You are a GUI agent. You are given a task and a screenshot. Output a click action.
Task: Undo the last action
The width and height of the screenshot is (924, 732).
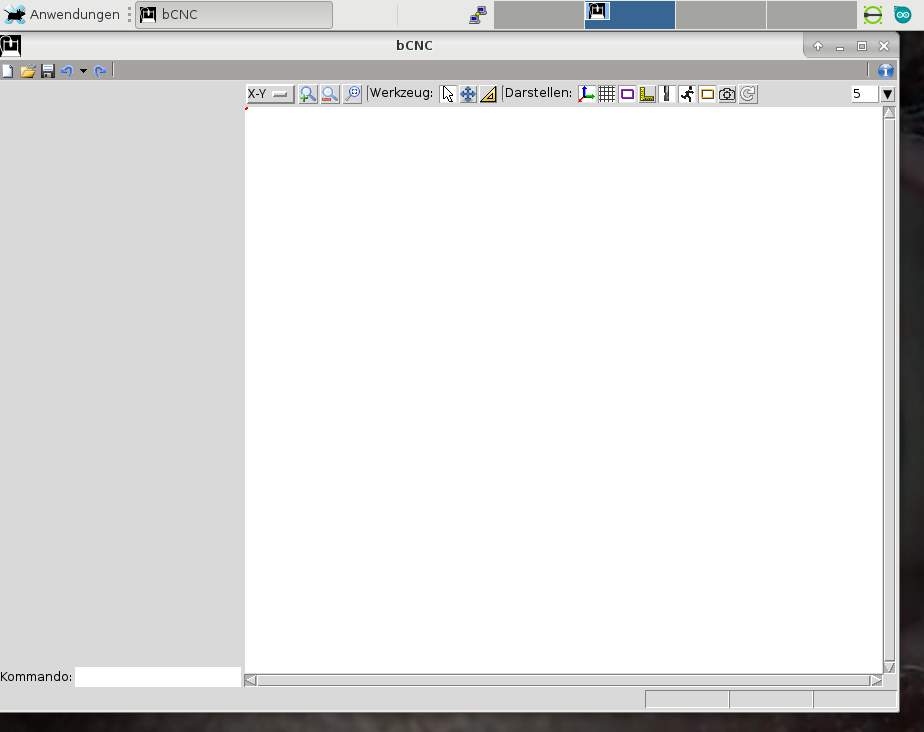click(67, 71)
